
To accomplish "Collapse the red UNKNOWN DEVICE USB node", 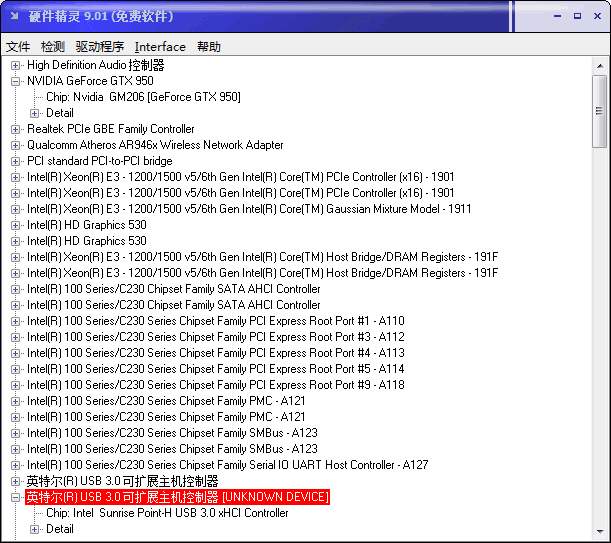I will click(15, 497).
